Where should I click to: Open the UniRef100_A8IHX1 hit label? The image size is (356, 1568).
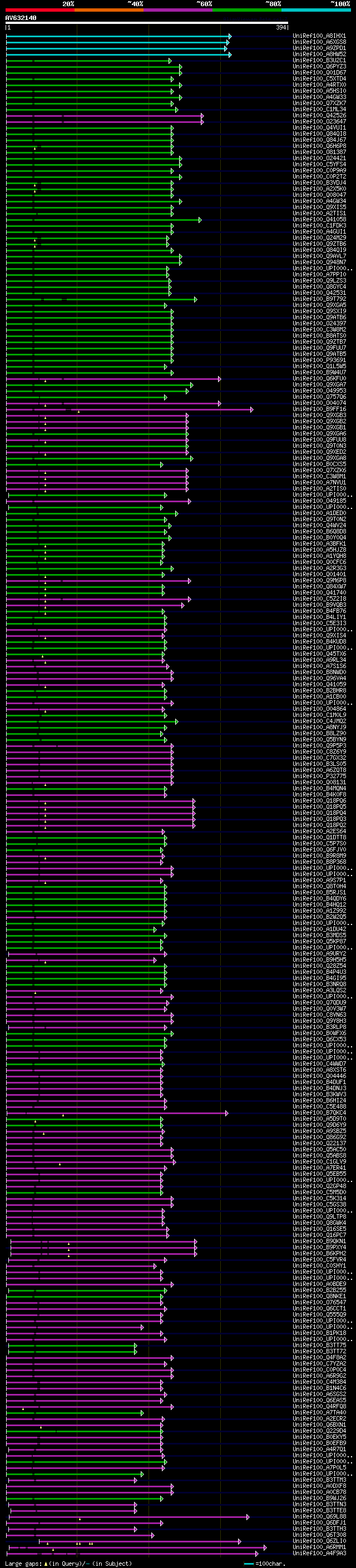coord(319,37)
